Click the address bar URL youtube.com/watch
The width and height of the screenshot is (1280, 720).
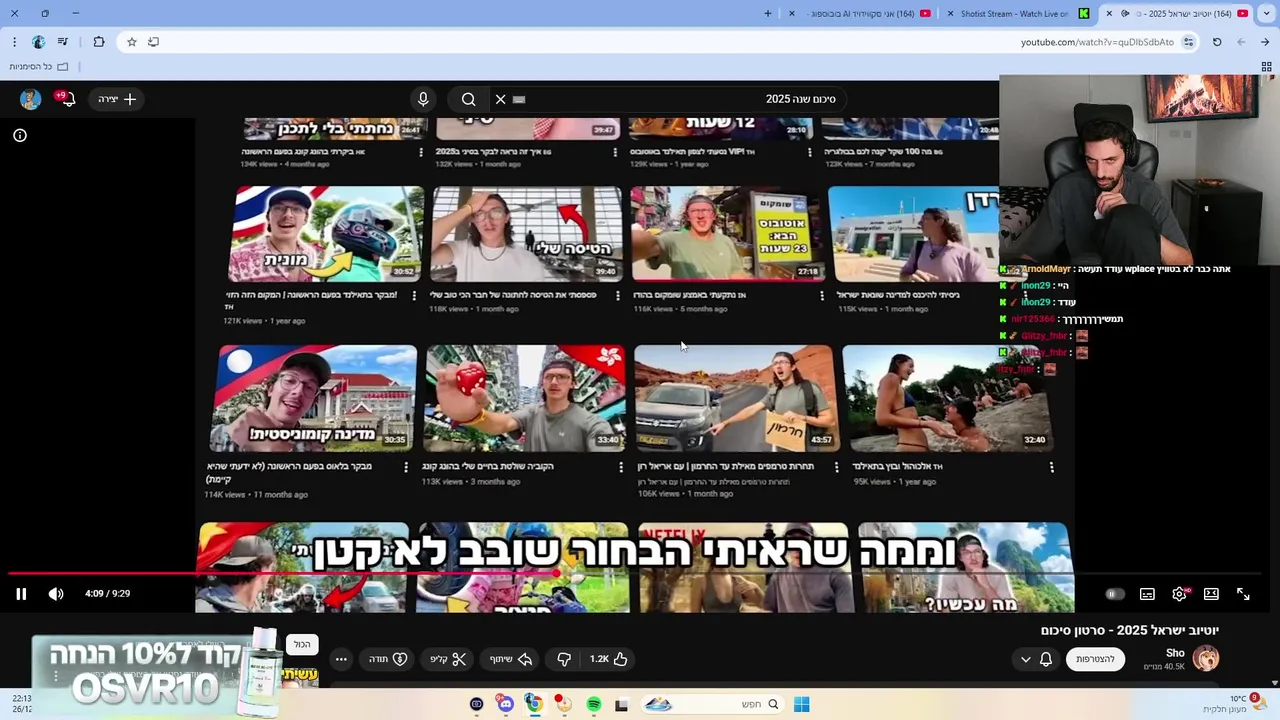click(x=1097, y=42)
